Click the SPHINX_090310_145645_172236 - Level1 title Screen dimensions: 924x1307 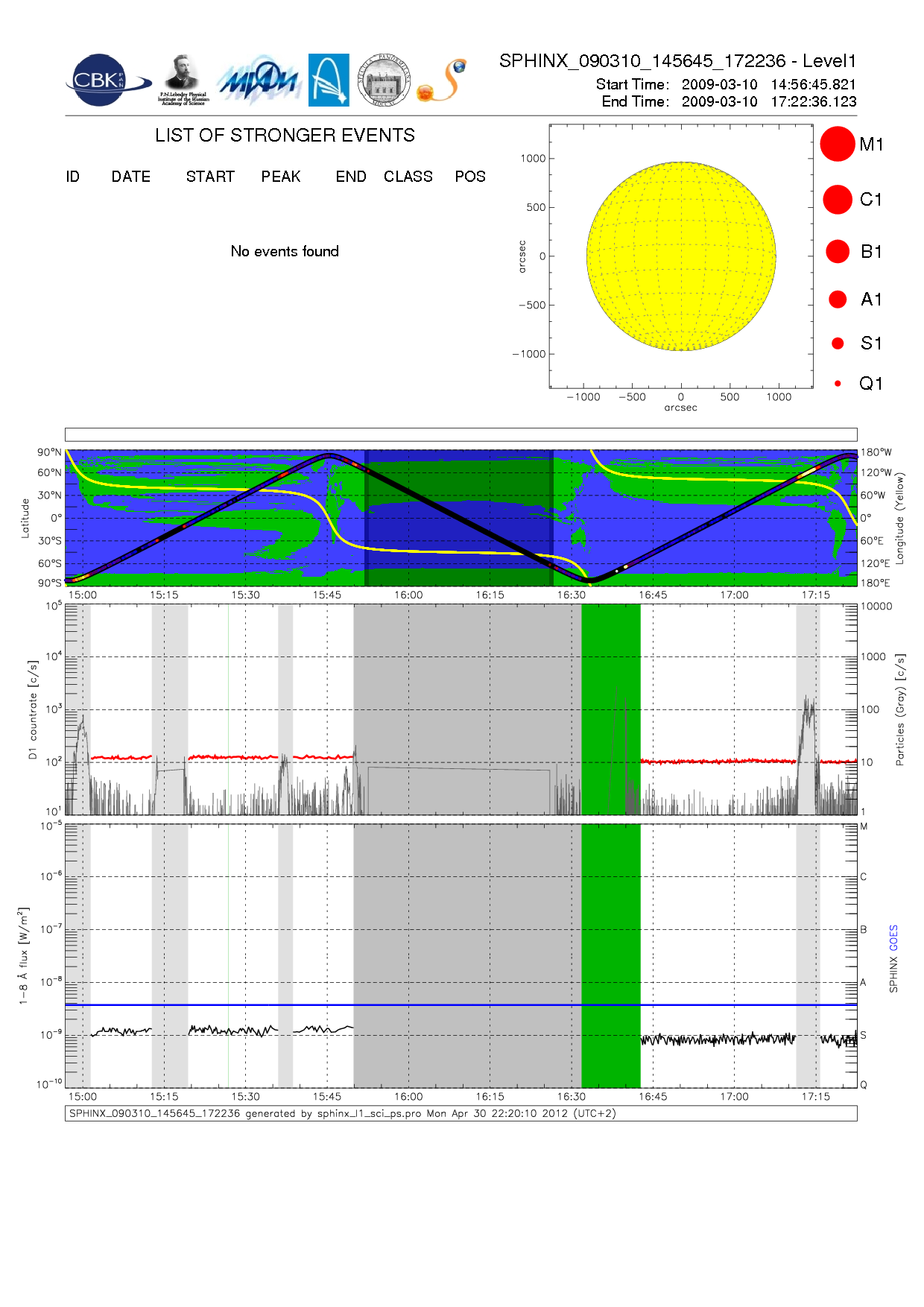pos(677,61)
